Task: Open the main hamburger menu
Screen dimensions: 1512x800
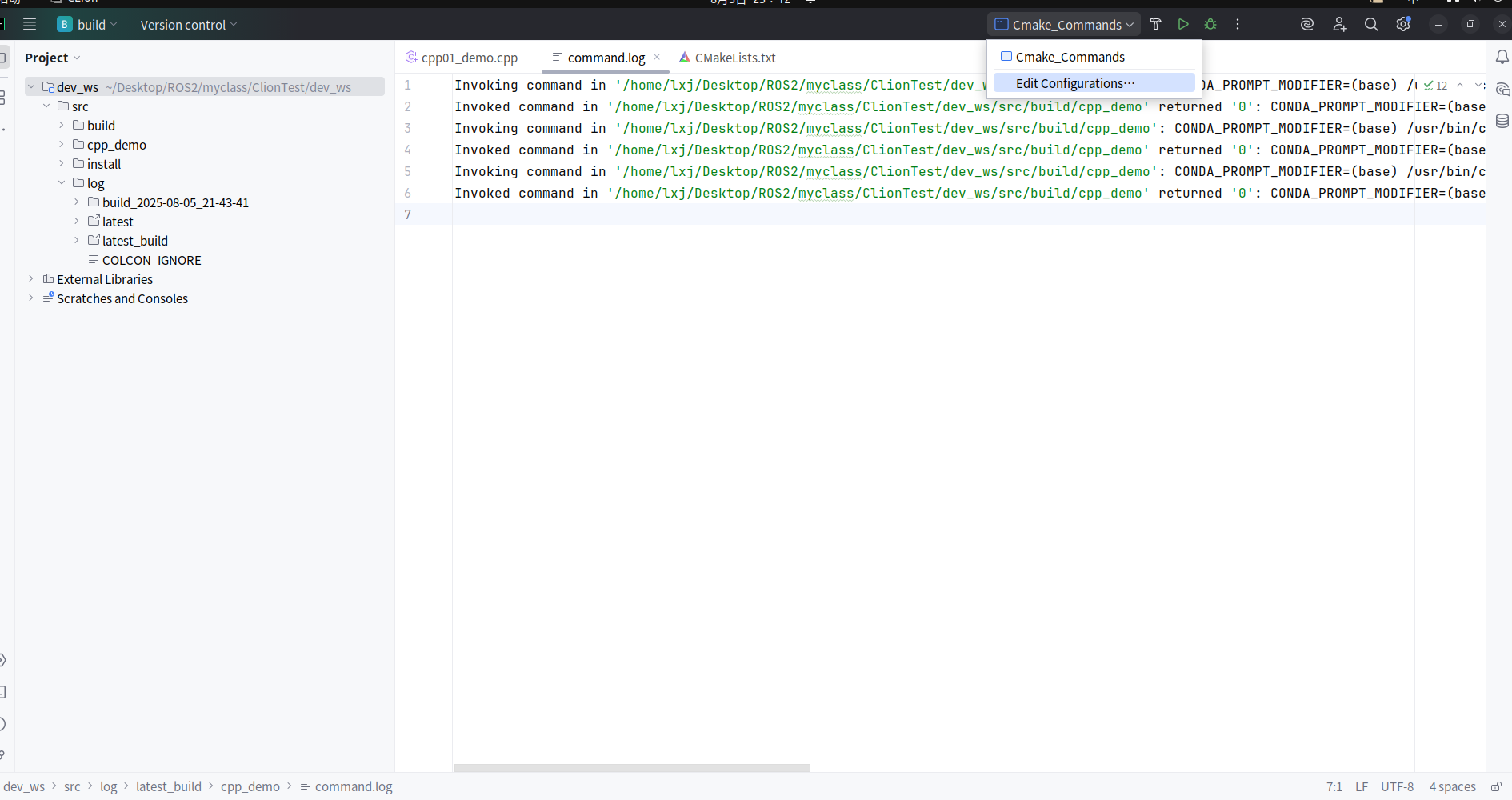Action: click(30, 25)
